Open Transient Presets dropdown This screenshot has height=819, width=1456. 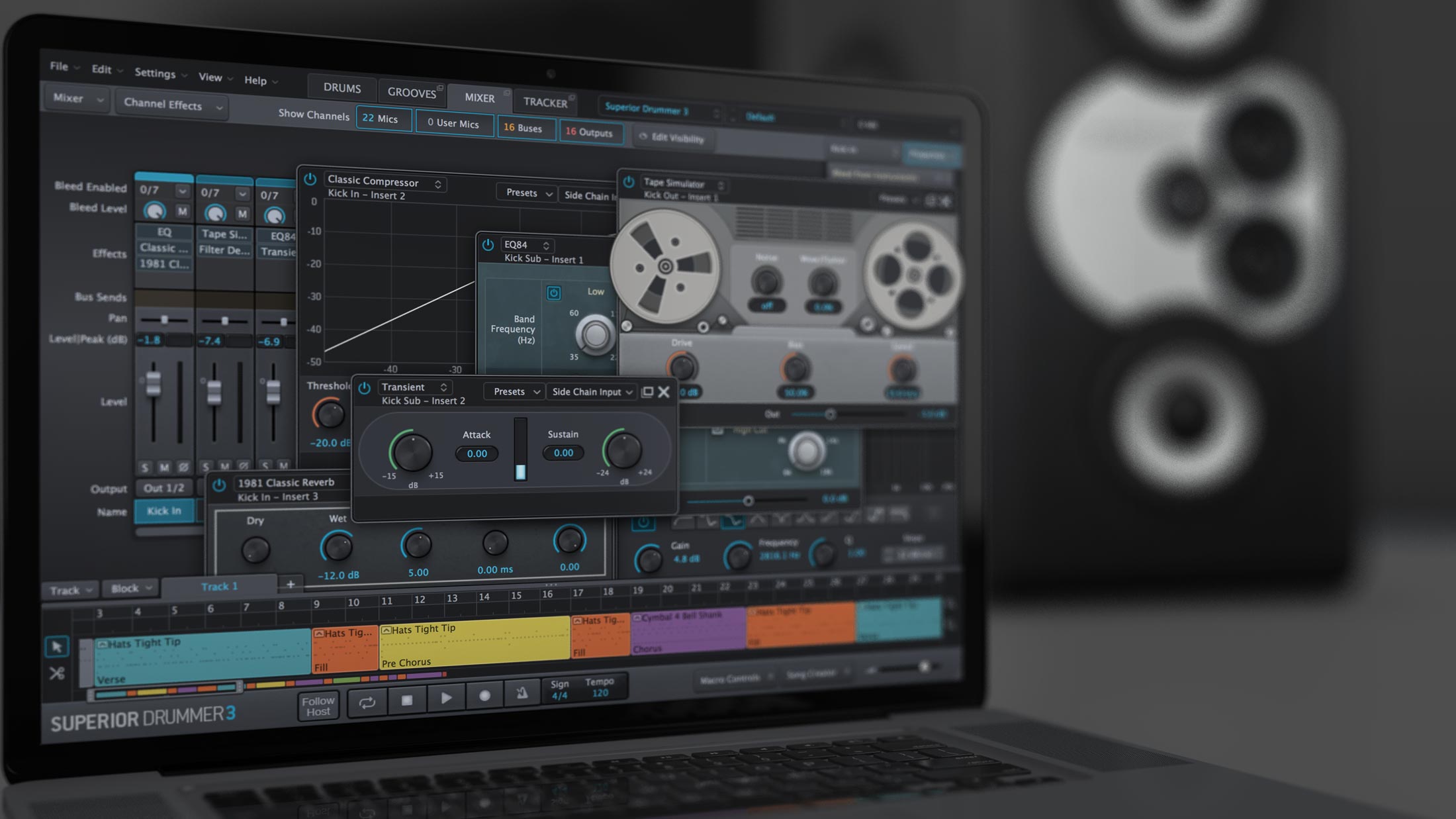(x=516, y=391)
